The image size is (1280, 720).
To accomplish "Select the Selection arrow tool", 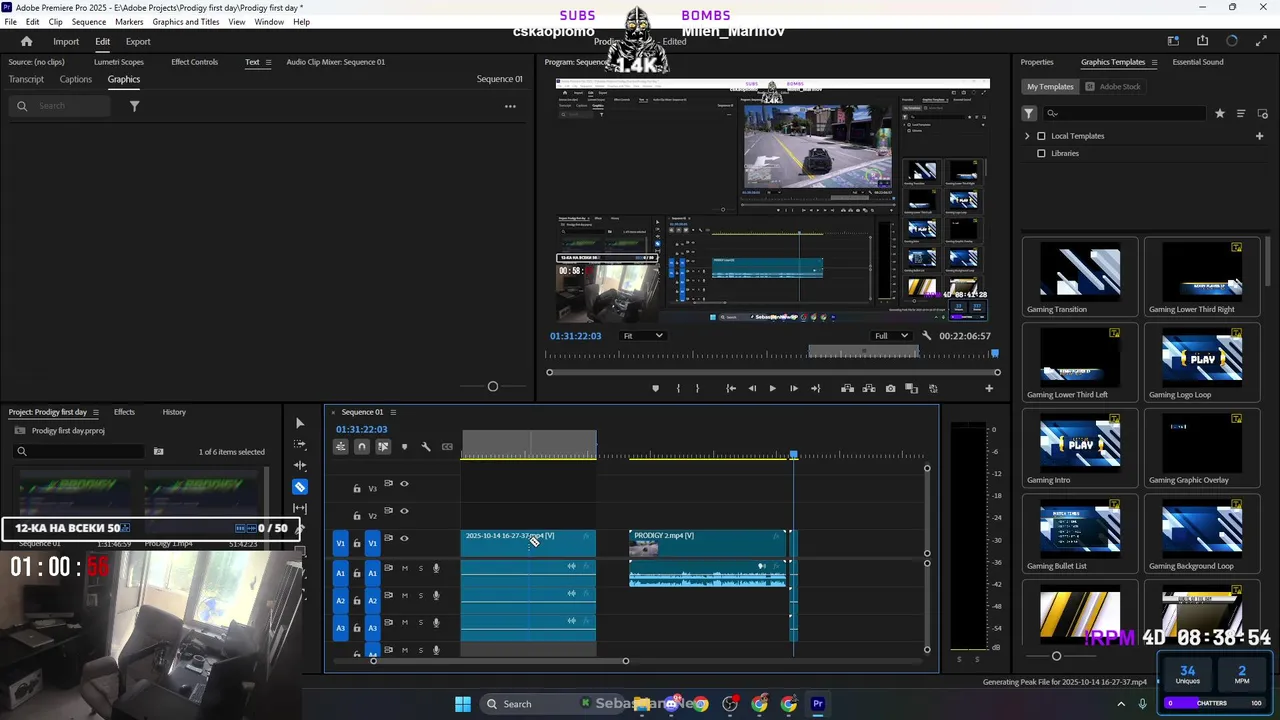I will pos(300,423).
